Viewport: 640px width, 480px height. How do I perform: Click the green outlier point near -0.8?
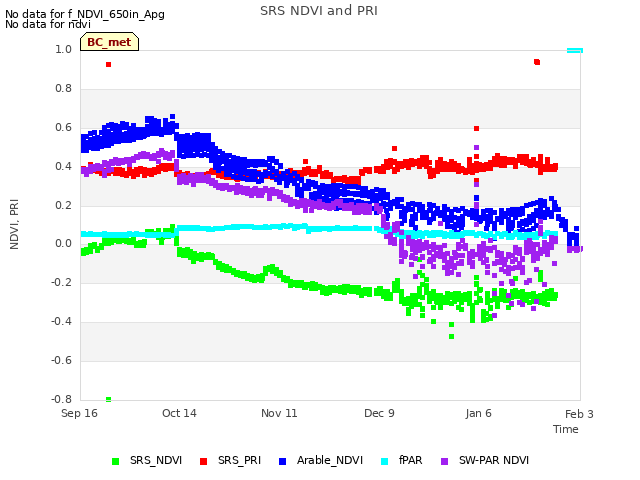point(109,399)
